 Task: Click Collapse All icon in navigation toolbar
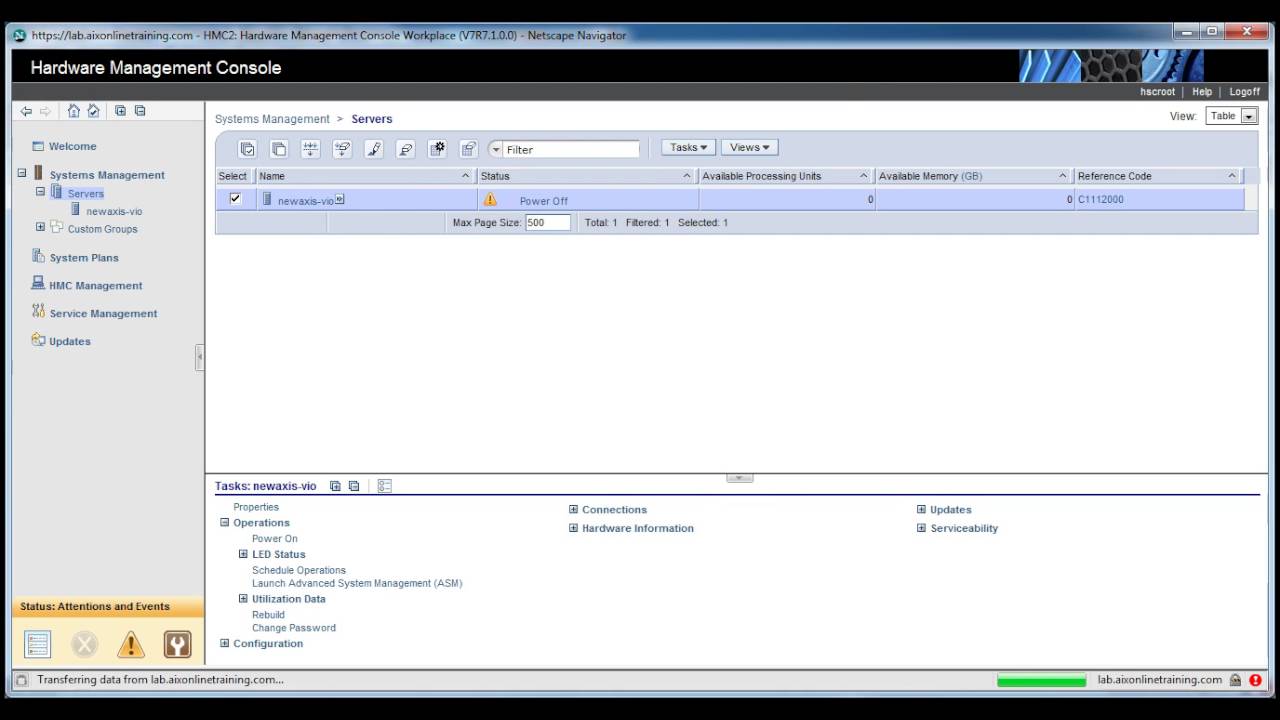point(140,111)
